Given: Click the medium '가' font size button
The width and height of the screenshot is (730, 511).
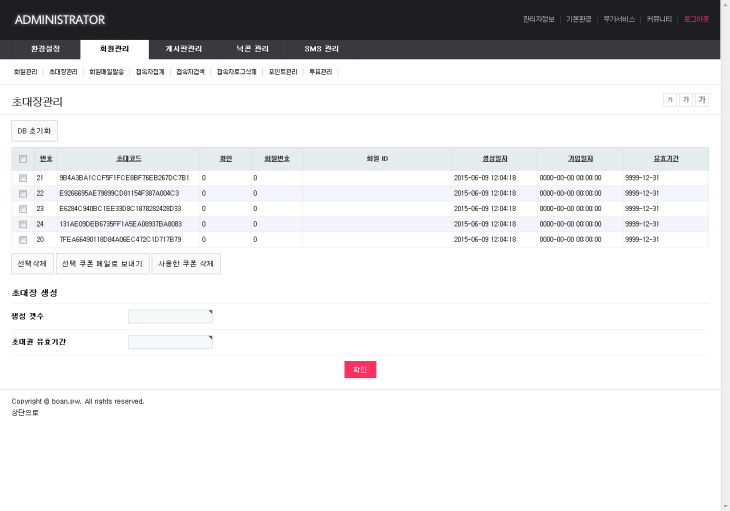Looking at the screenshot, I should click(x=686, y=100).
